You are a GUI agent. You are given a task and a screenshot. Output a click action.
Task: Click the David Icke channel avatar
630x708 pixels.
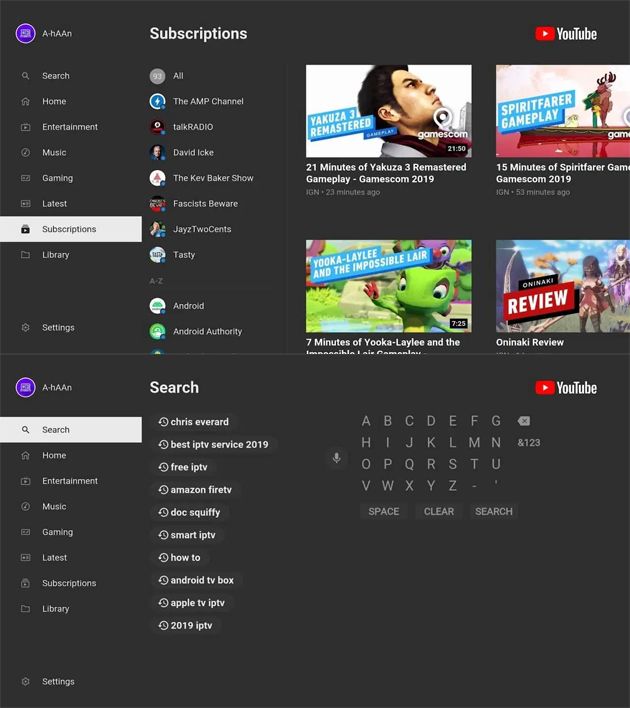pos(157,153)
